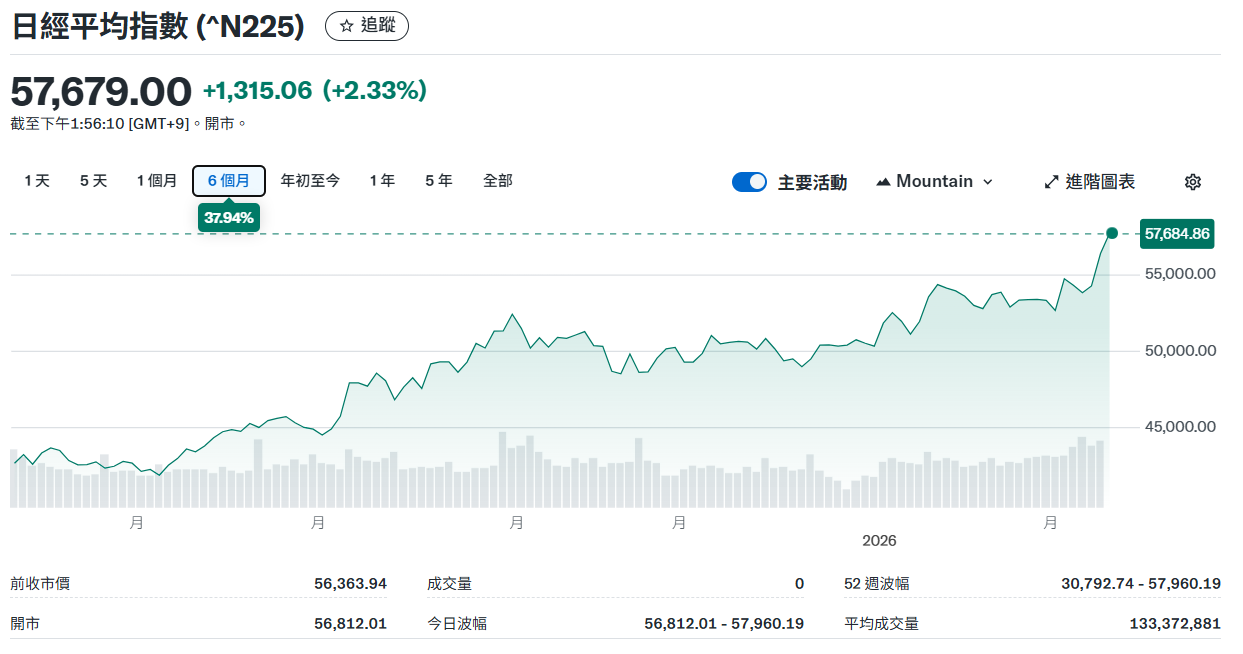Screen dimensions: 1243x654
Task: Click the star icon in 追蹤 button
Action: (x=346, y=27)
